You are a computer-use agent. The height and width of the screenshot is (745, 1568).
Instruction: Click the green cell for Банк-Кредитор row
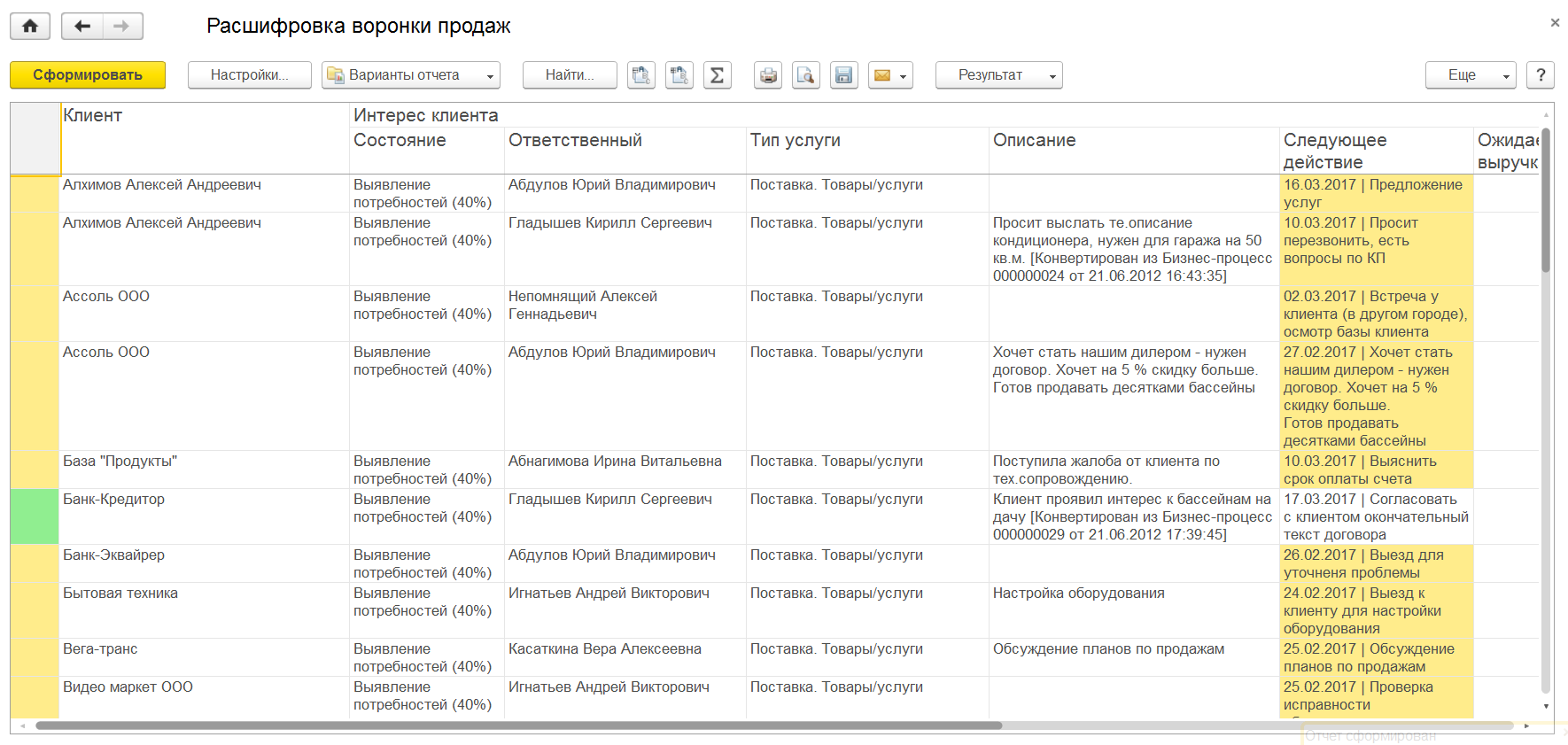click(x=35, y=516)
